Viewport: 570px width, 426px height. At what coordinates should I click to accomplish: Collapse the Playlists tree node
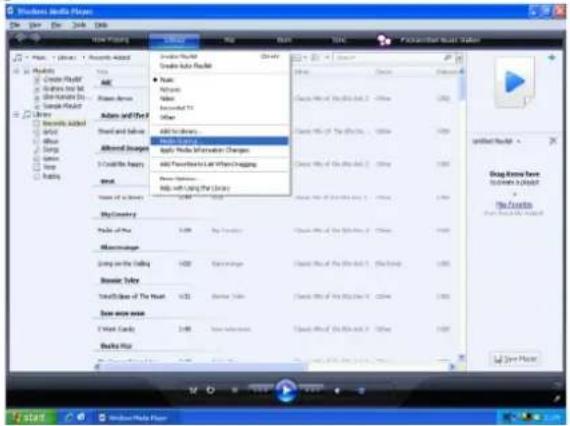coord(16,71)
